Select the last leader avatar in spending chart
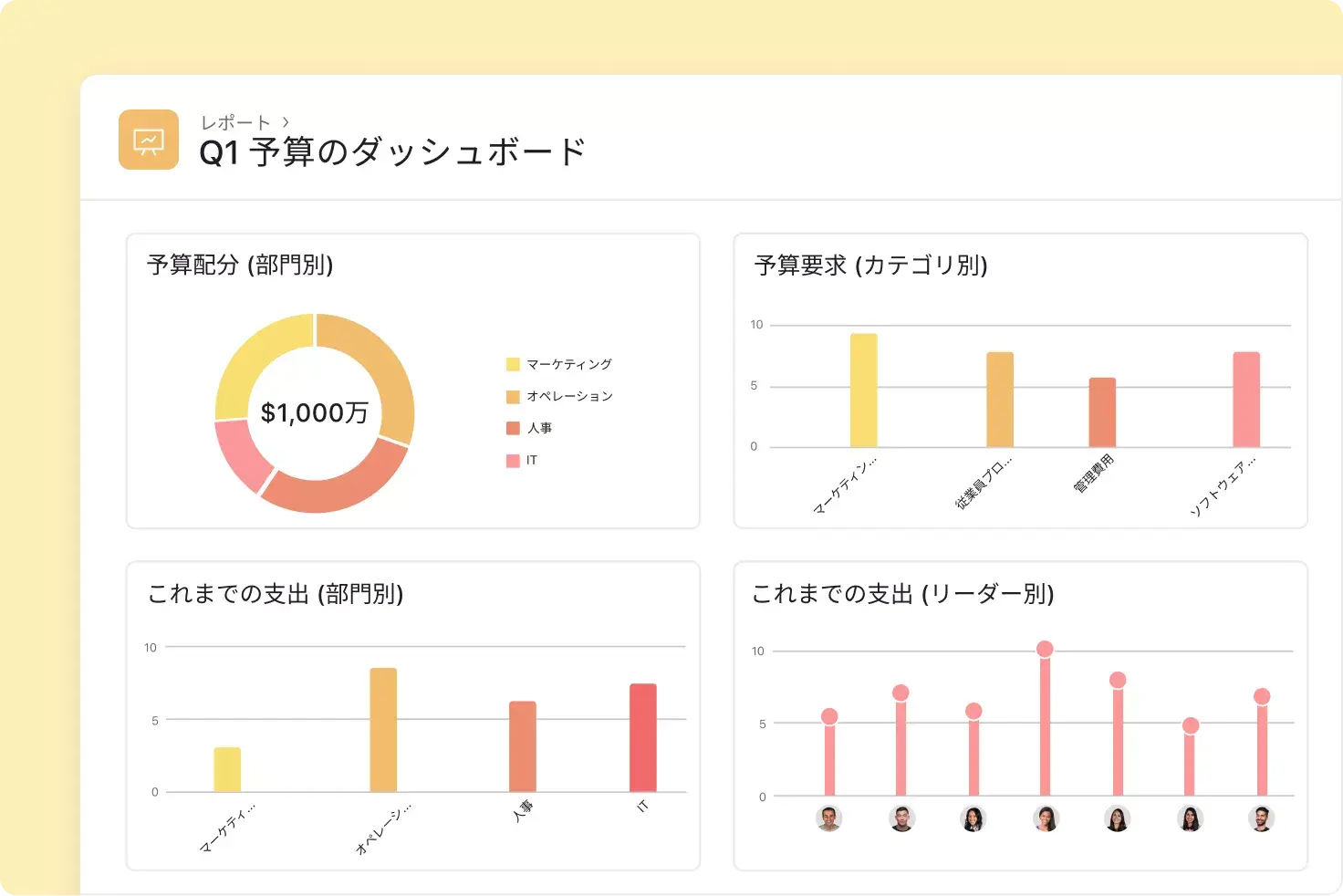This screenshot has width=1343, height=896. tap(1262, 819)
